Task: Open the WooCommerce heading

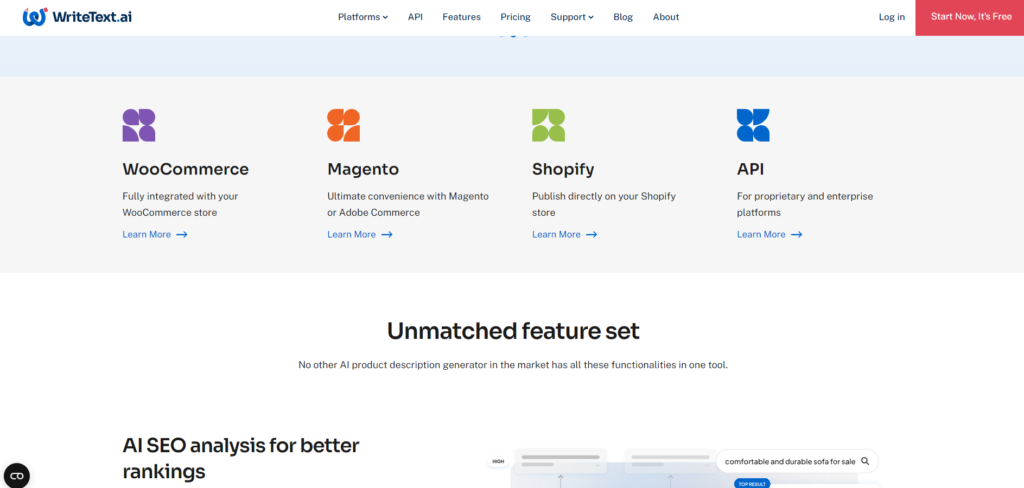Action: pyautogui.click(x=185, y=169)
